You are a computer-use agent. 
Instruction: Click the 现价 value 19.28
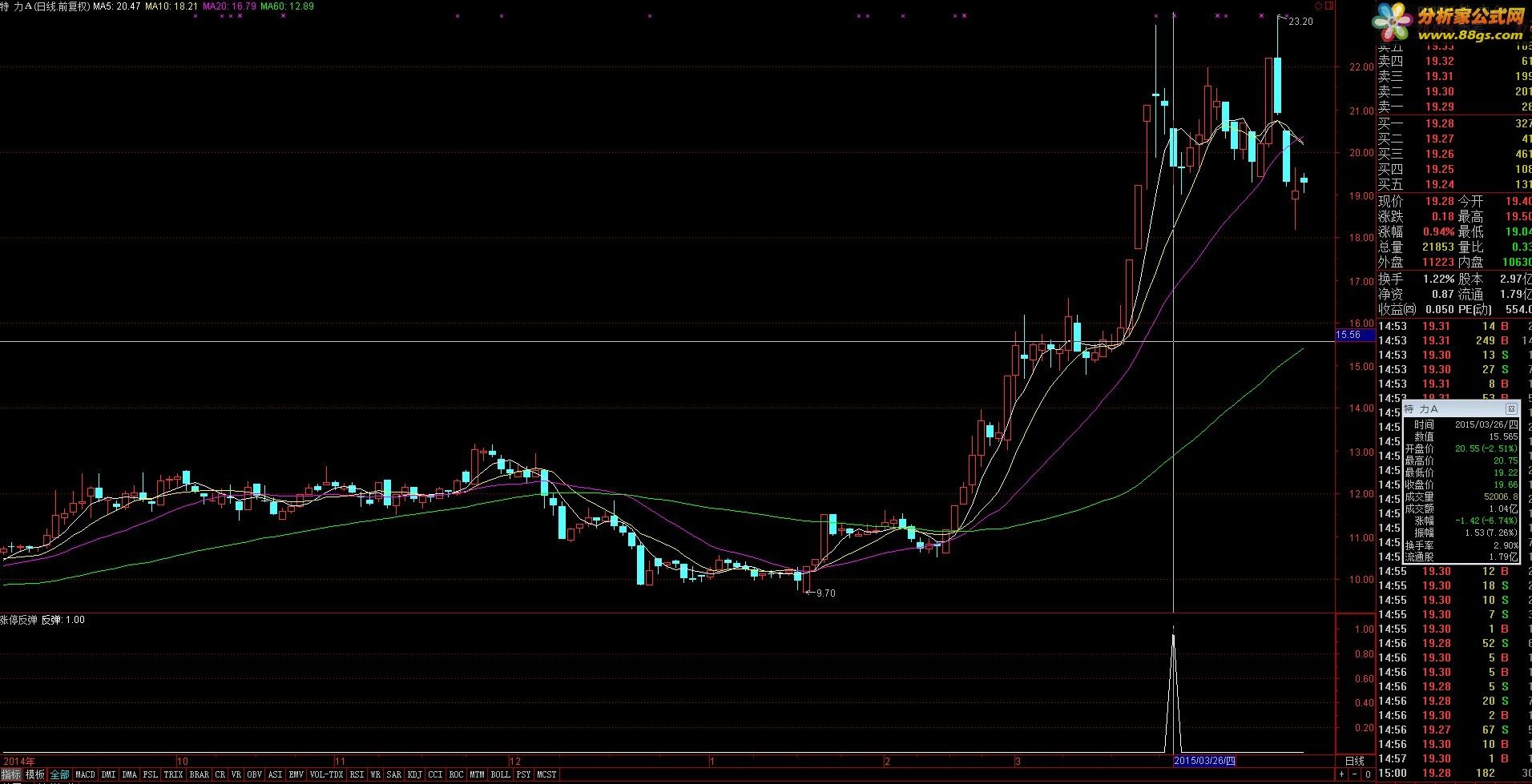(x=1439, y=201)
